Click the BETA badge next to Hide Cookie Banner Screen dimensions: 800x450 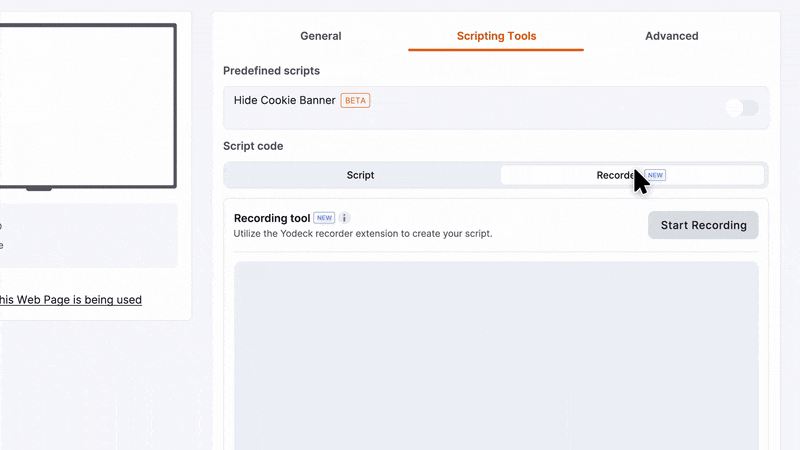click(x=355, y=101)
